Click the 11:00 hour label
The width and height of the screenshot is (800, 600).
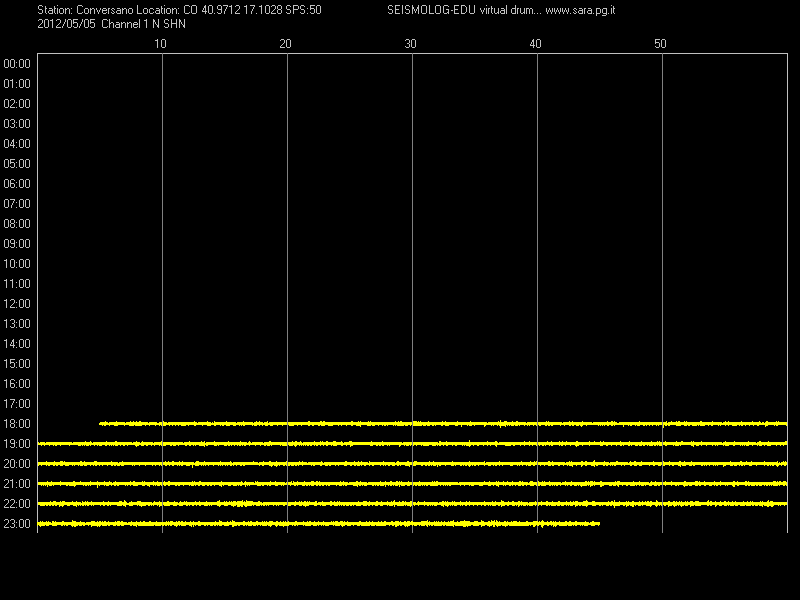[x=17, y=284]
